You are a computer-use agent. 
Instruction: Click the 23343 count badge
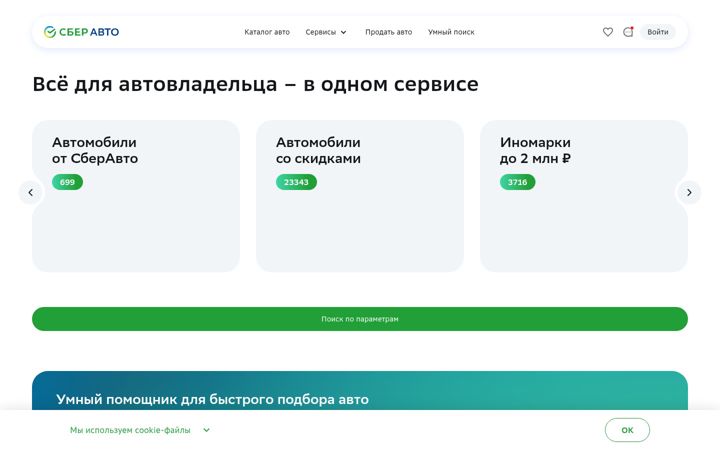pyautogui.click(x=296, y=182)
